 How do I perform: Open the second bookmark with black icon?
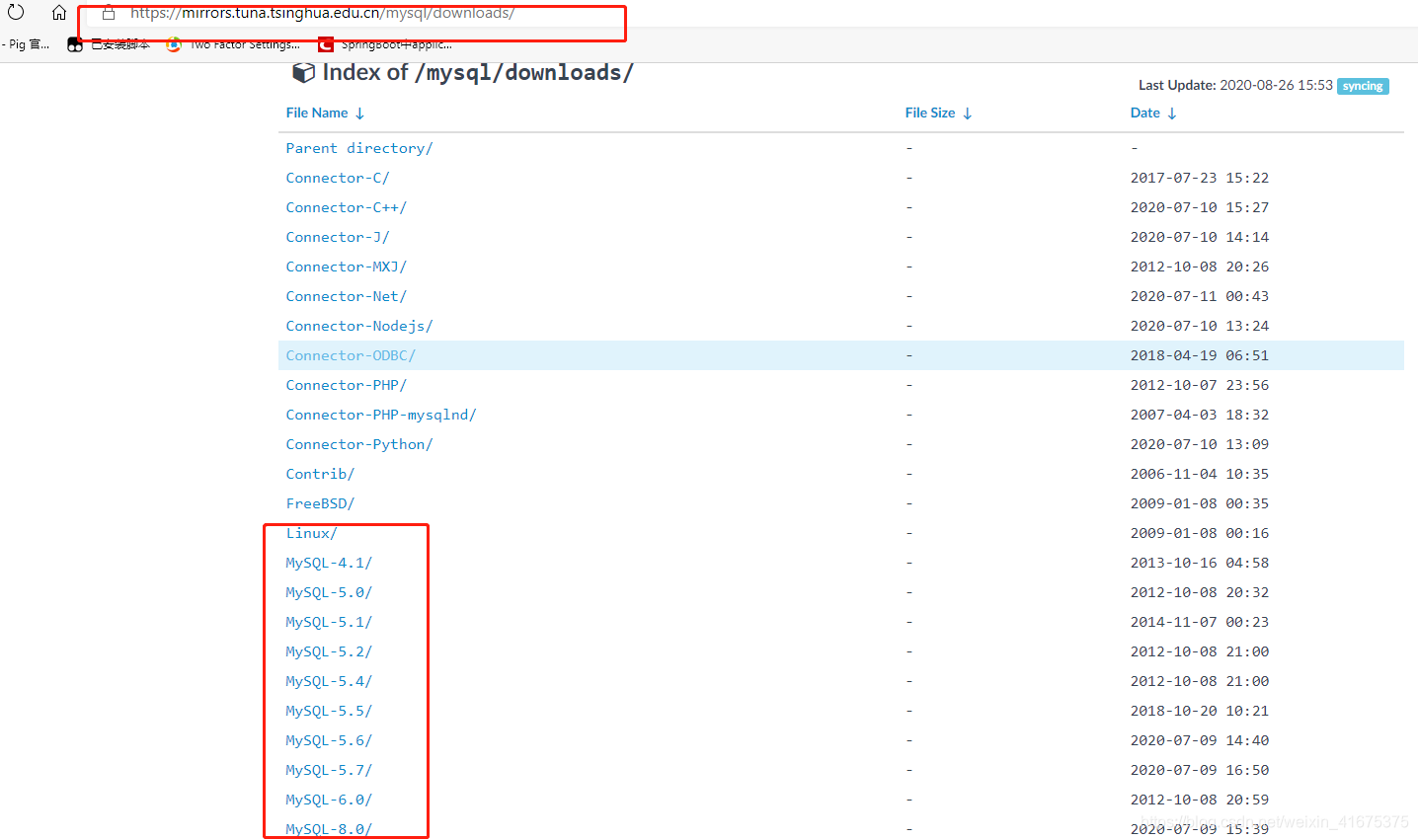(109, 44)
